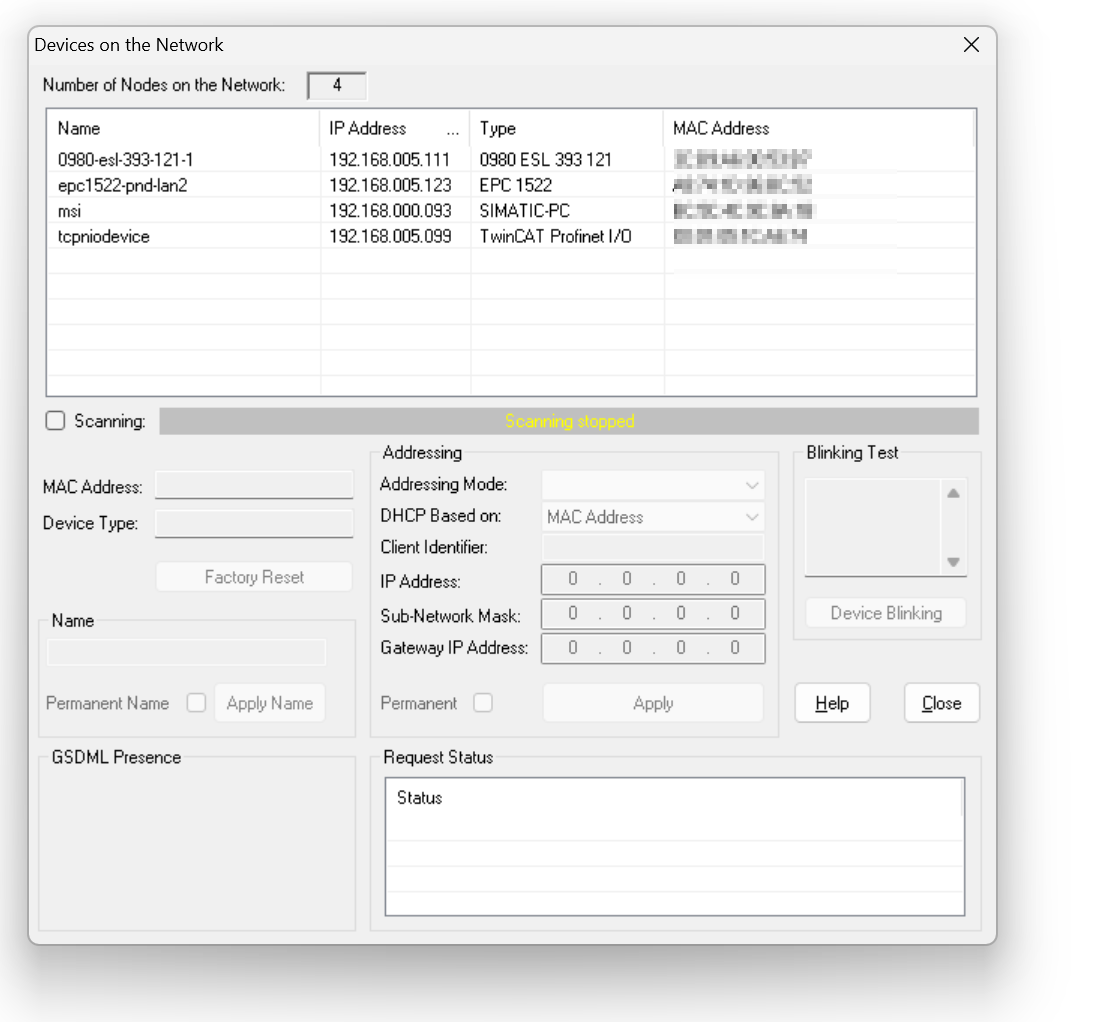Click the EPC 1522 type cell
This screenshot has width=1099, height=1022.
pos(516,186)
